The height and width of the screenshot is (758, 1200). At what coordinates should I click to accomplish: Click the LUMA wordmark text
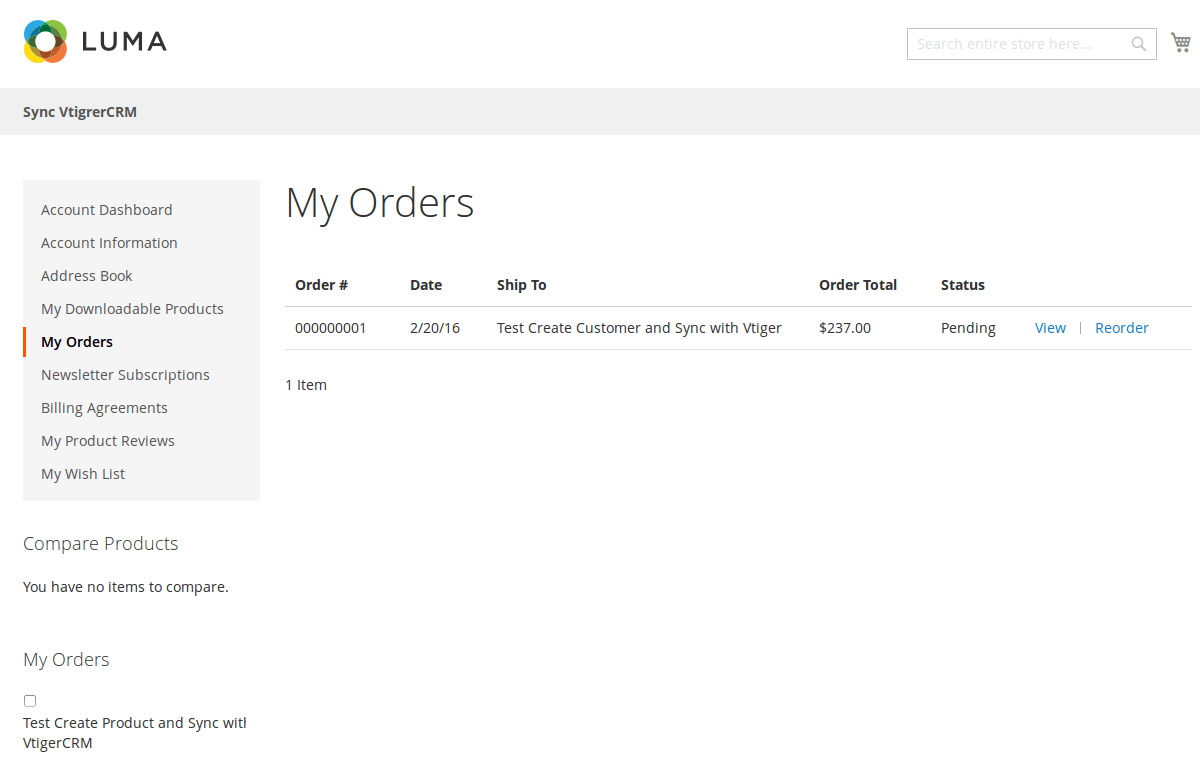point(124,42)
